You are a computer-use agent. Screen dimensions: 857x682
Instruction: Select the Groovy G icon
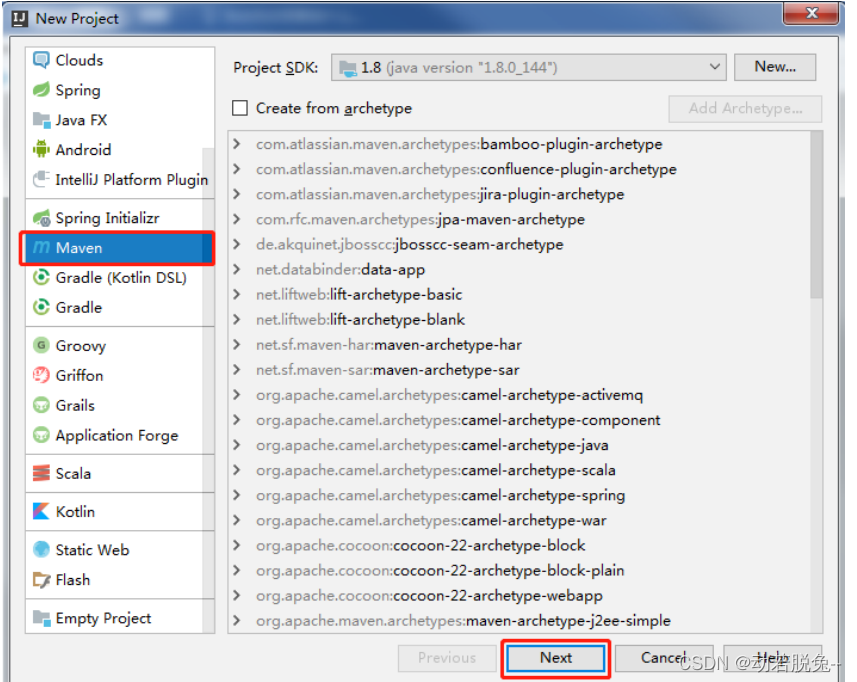[42, 345]
